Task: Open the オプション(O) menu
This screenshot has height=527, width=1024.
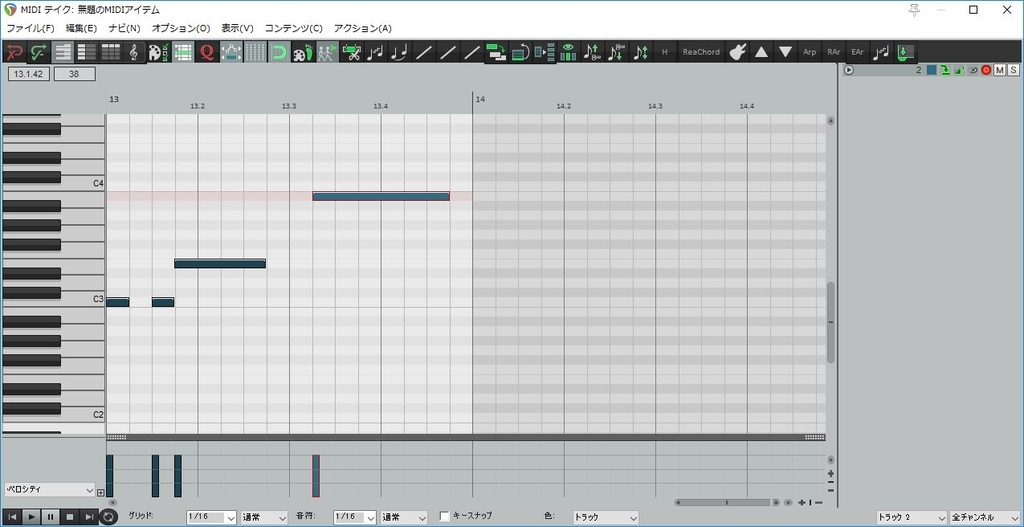Action: pos(181,28)
